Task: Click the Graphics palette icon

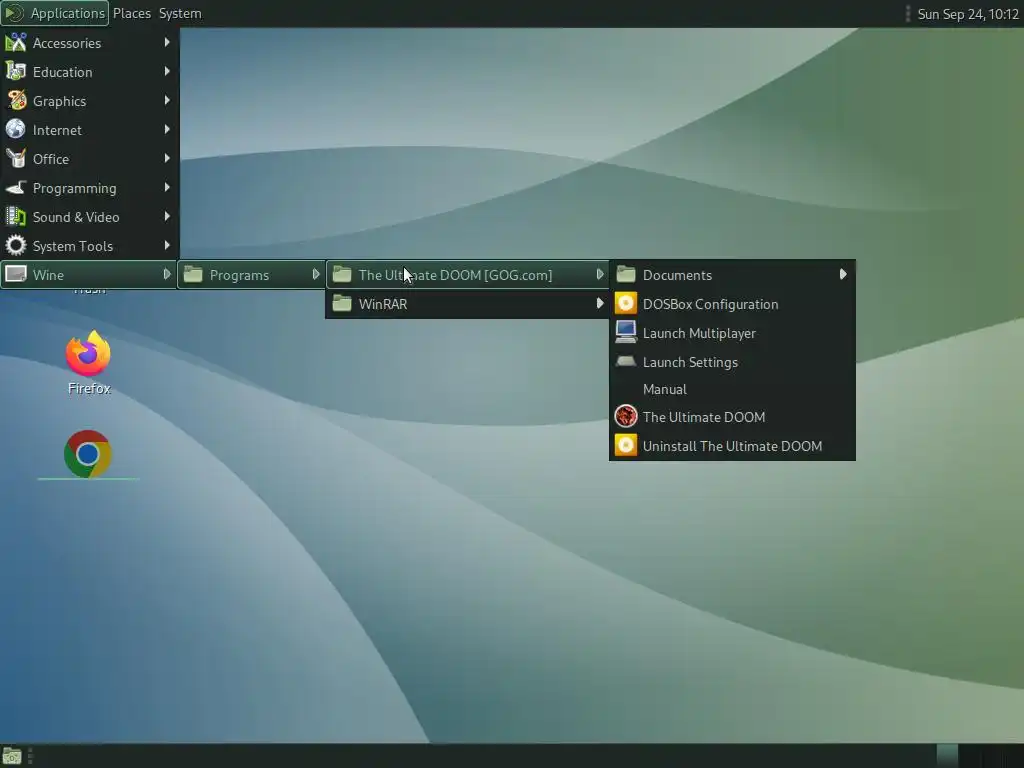Action: [16, 101]
